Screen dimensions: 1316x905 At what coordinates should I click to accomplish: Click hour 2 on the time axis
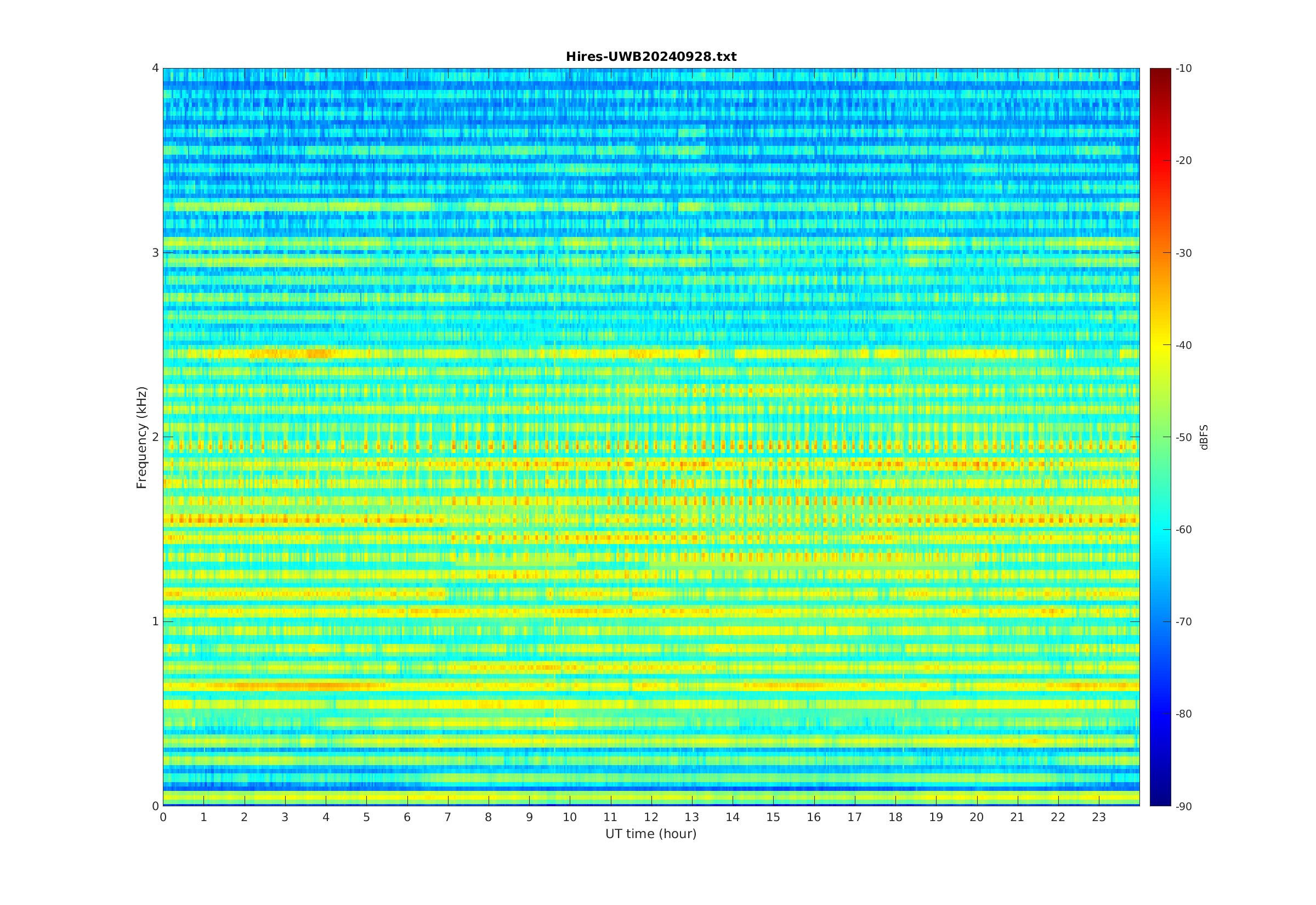pos(244,817)
